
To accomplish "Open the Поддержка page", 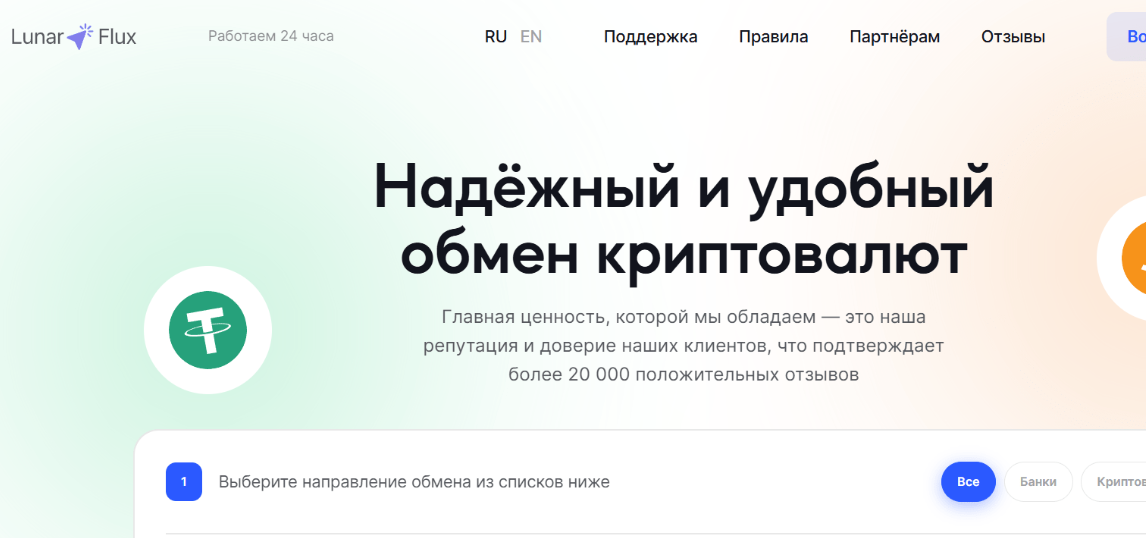I will pyautogui.click(x=650, y=37).
